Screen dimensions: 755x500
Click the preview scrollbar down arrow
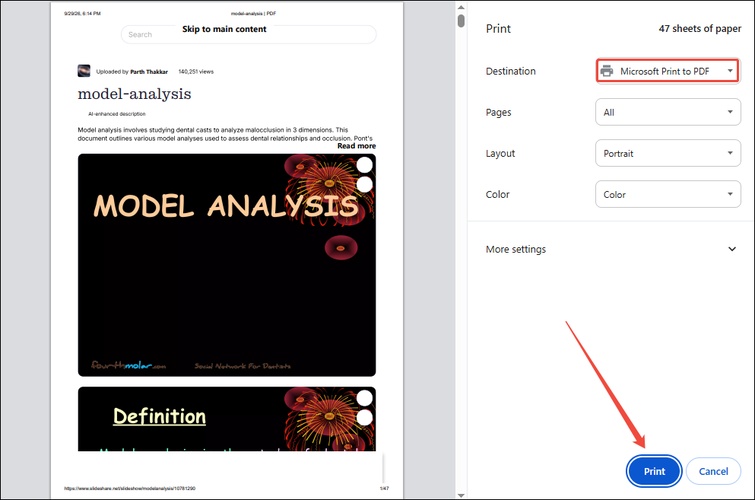(461, 495)
